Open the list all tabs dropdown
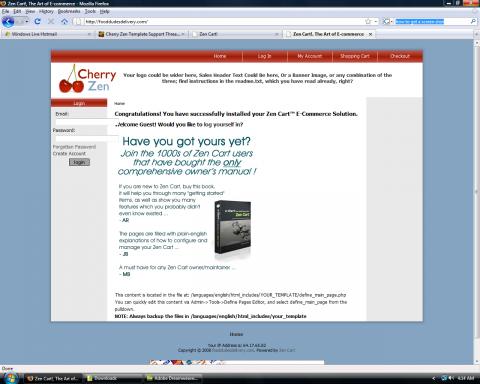This screenshot has width=480, height=384. (x=476, y=34)
